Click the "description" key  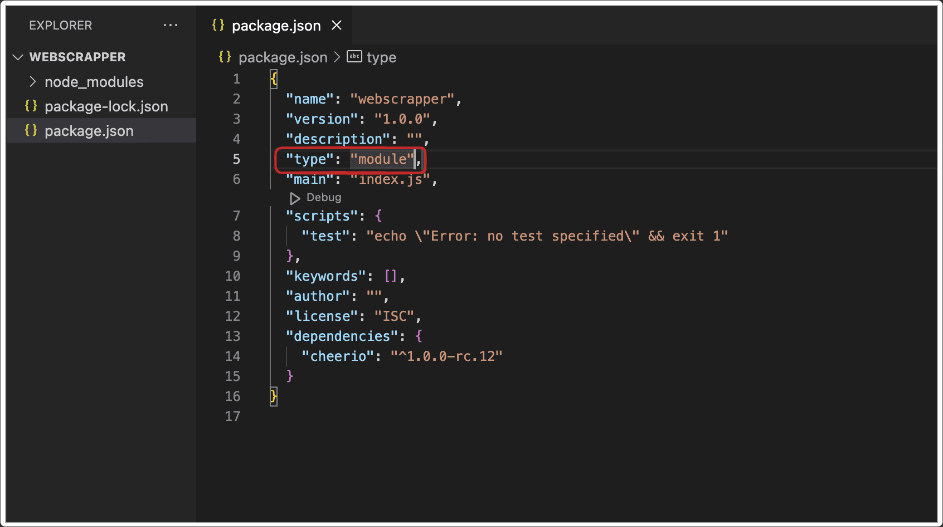[x=337, y=139]
